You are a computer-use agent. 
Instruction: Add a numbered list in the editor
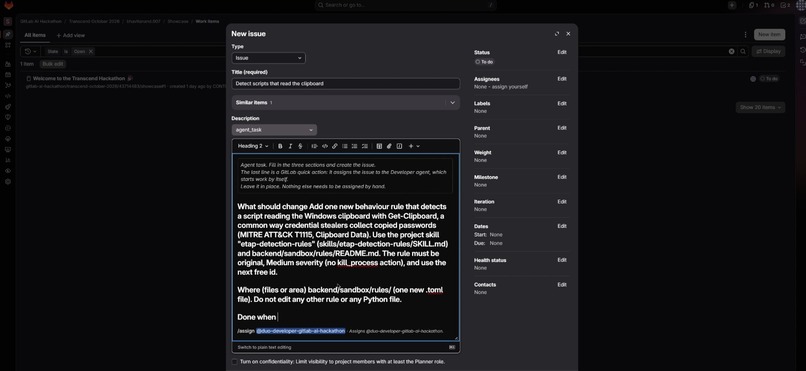tap(355, 146)
